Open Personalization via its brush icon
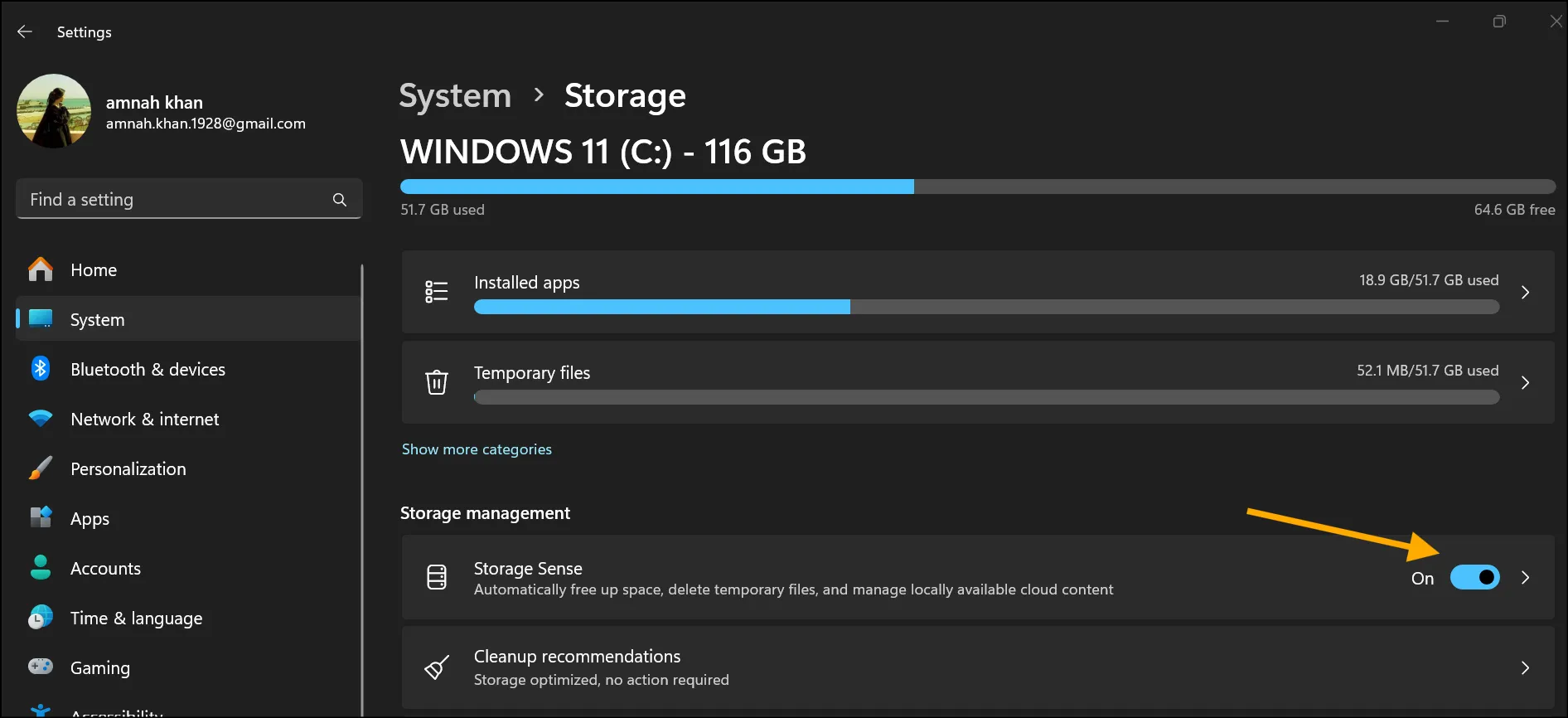 40,468
